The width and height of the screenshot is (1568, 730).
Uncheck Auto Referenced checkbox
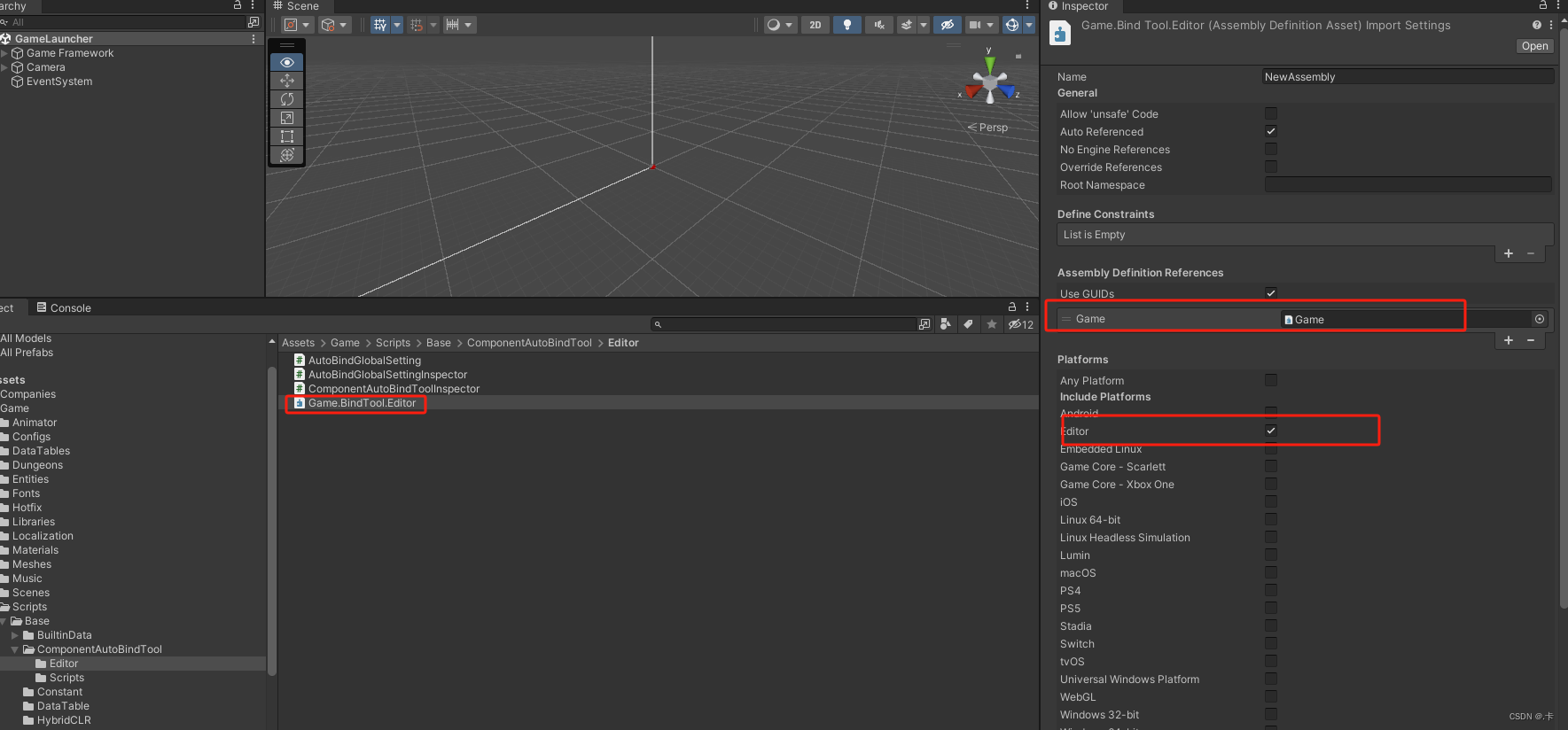coord(1271,131)
